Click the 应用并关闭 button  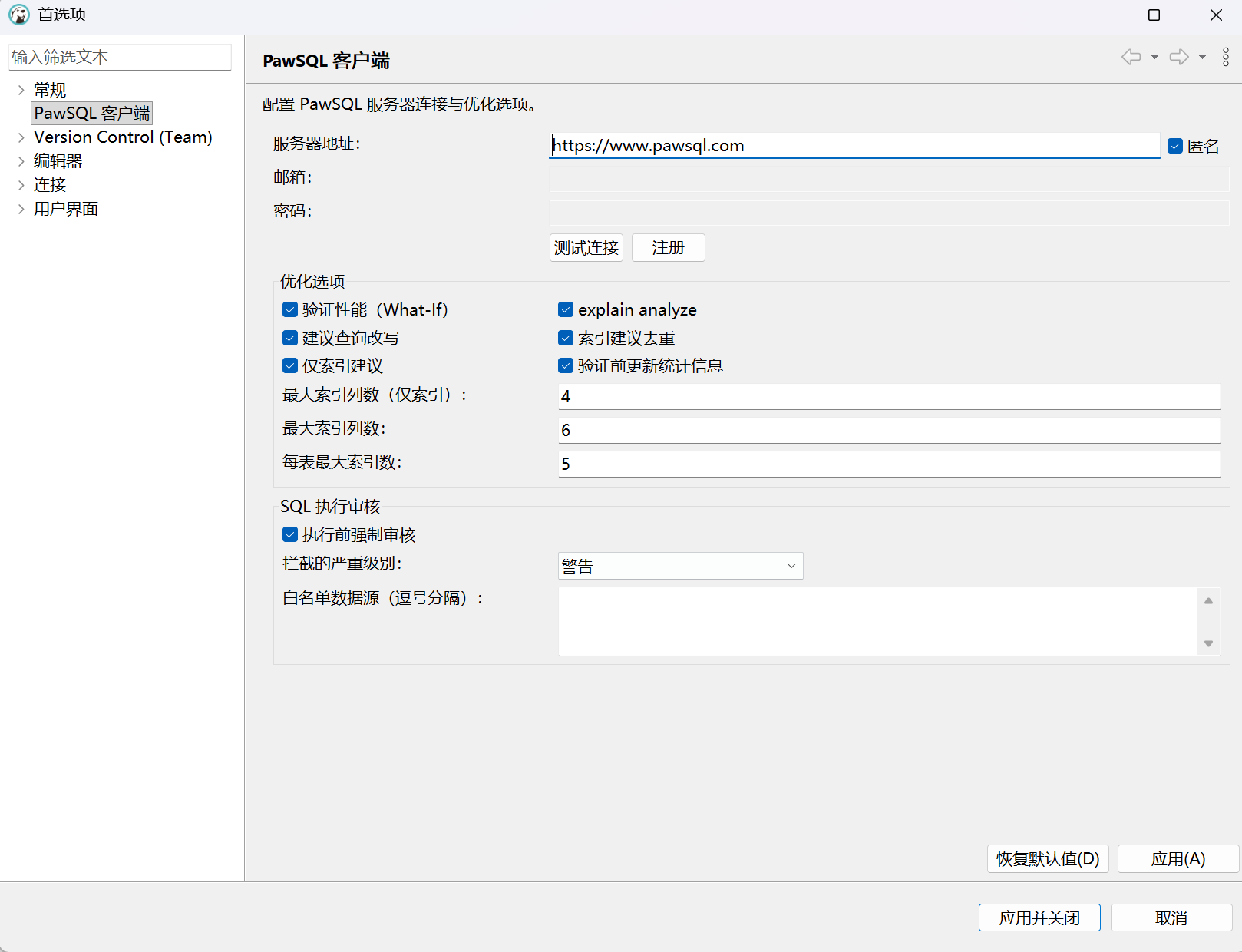(1039, 917)
